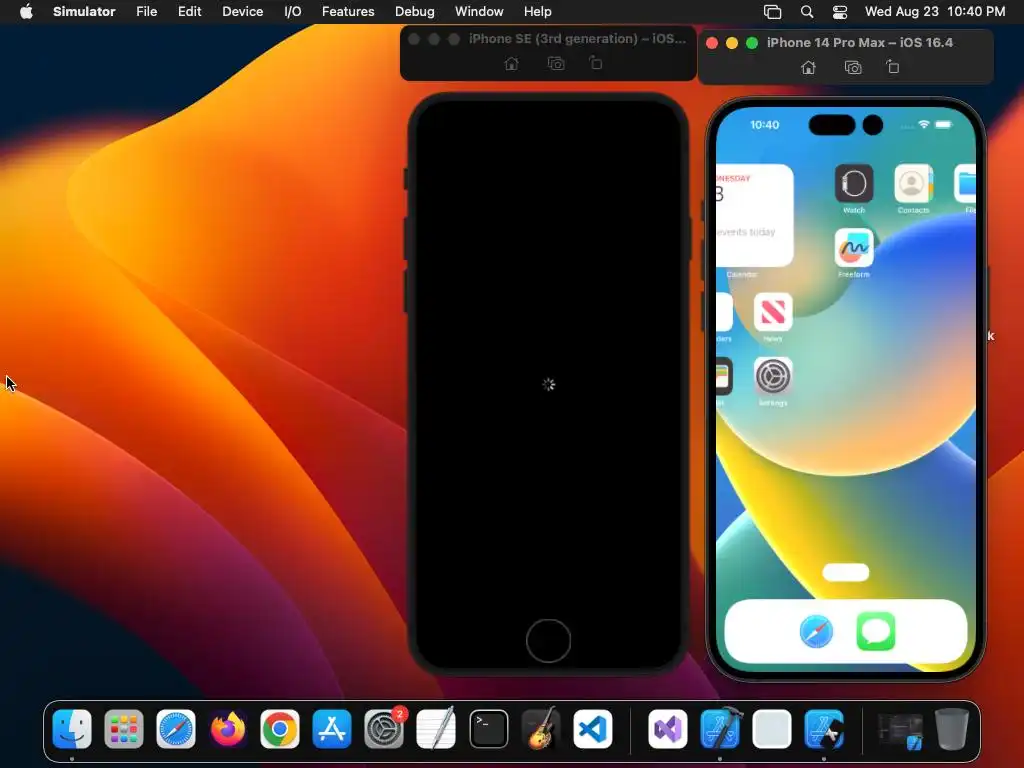This screenshot has height=768, width=1024.
Task: Open App Store from the Dock
Action: coord(332,728)
